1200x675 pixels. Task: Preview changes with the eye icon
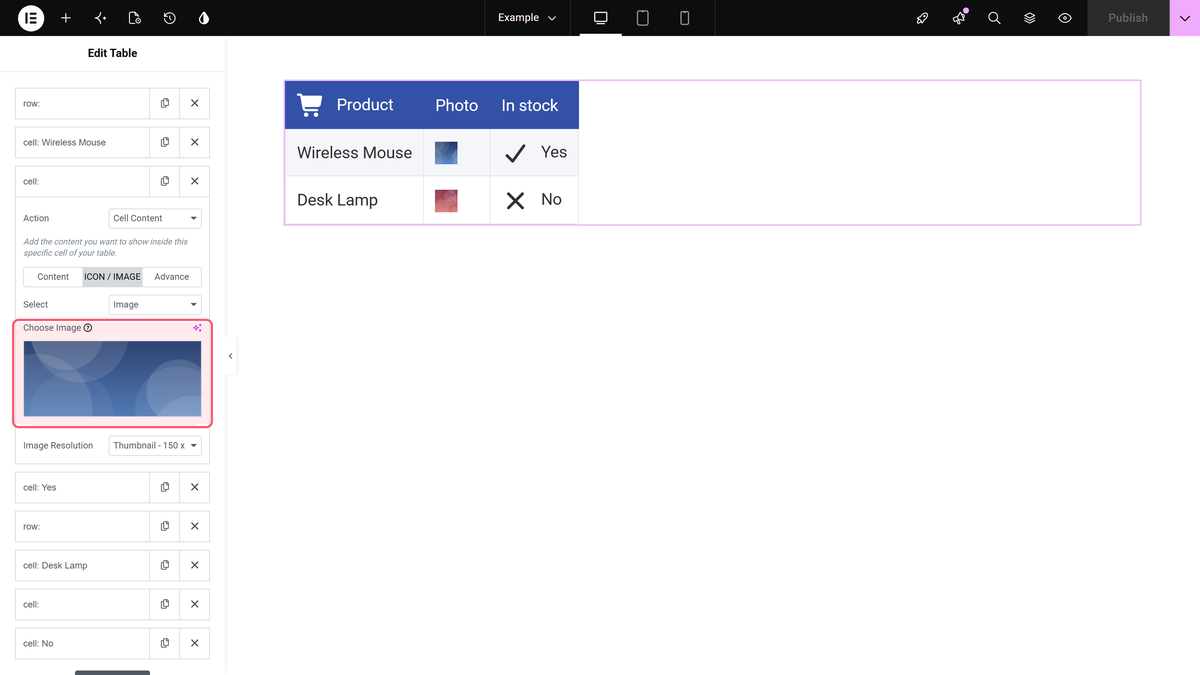[x=1065, y=18]
